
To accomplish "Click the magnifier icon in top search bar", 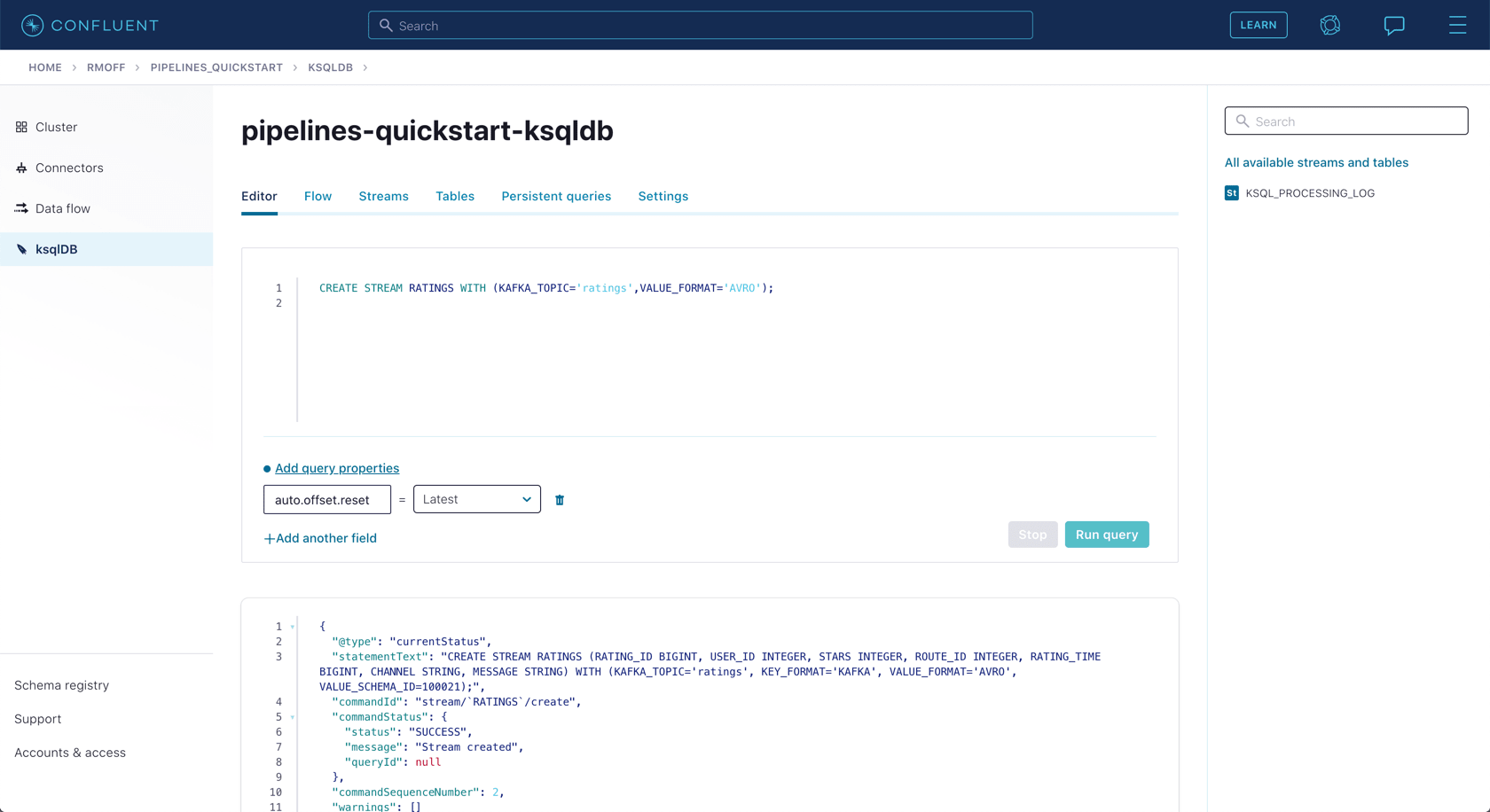I will point(386,26).
